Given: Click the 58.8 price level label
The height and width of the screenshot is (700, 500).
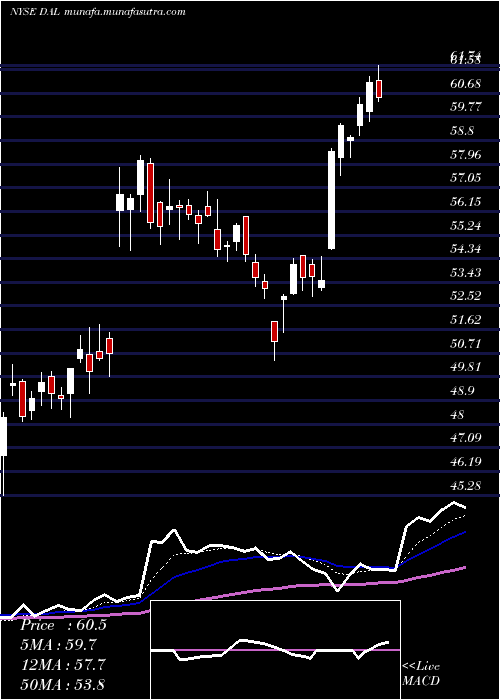Looking at the screenshot, I should (463, 131).
